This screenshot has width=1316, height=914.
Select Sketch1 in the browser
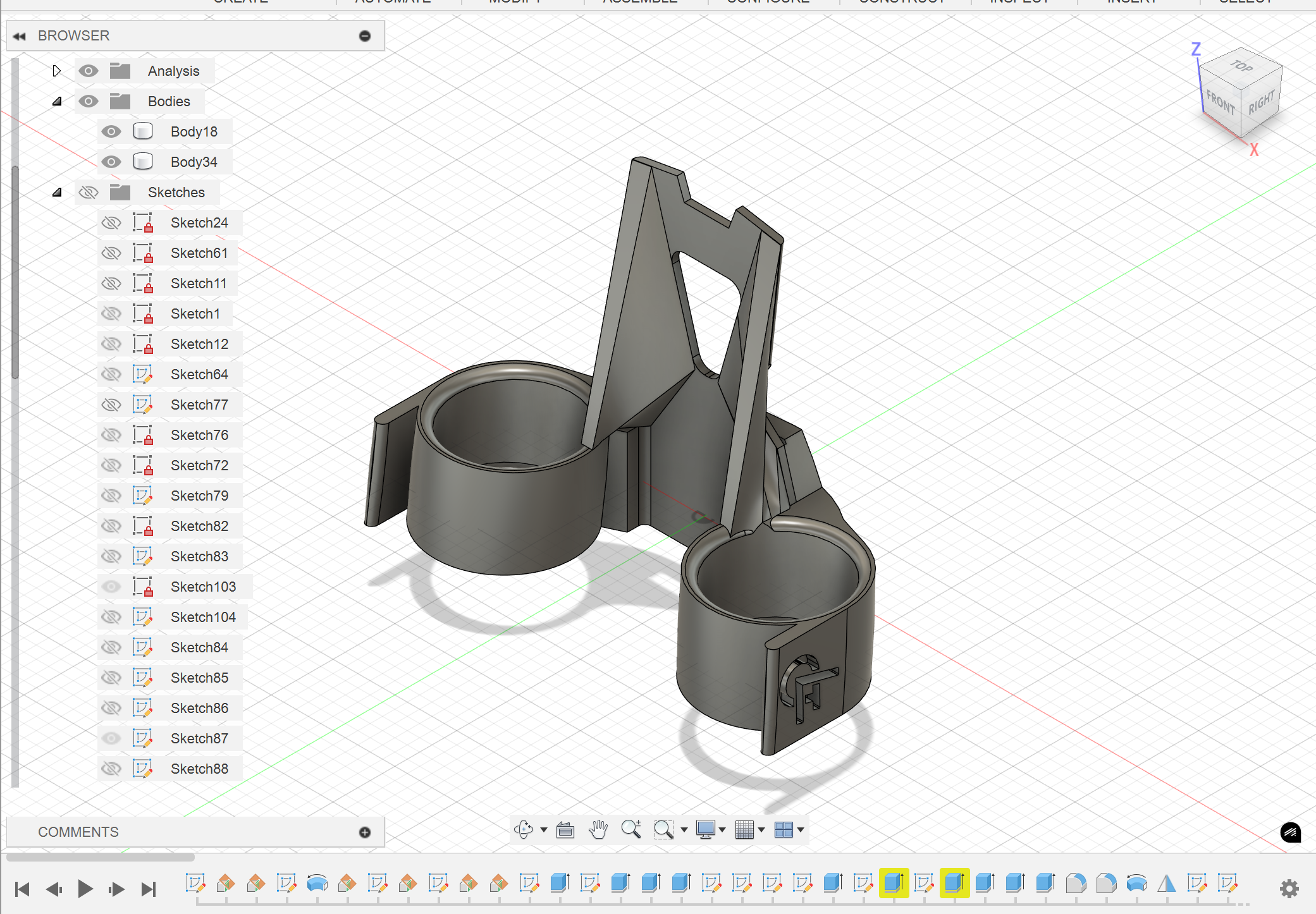[x=195, y=314]
